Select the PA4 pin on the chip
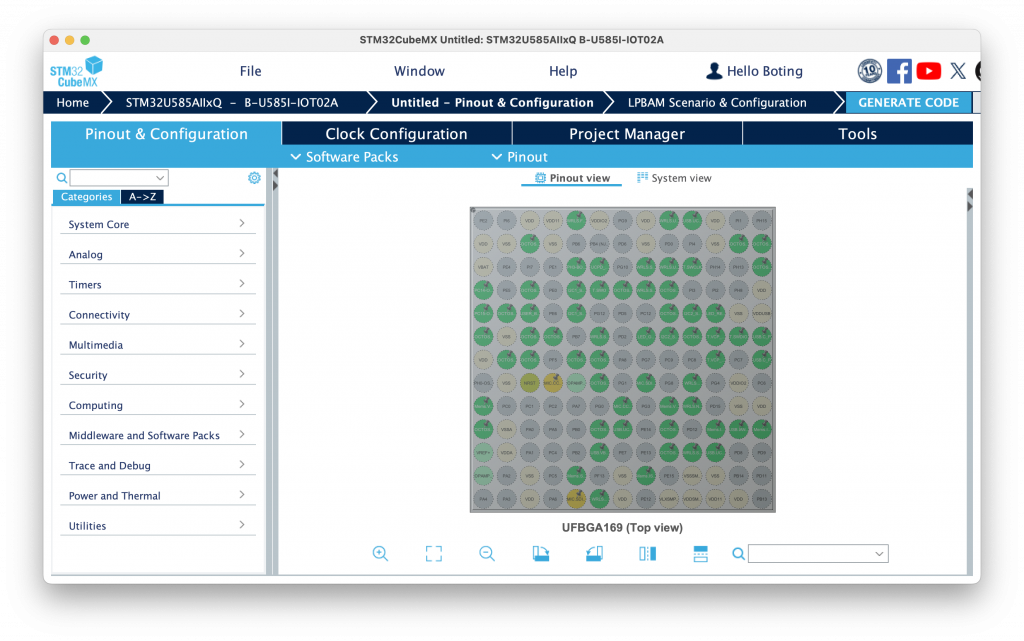 [x=483, y=499]
